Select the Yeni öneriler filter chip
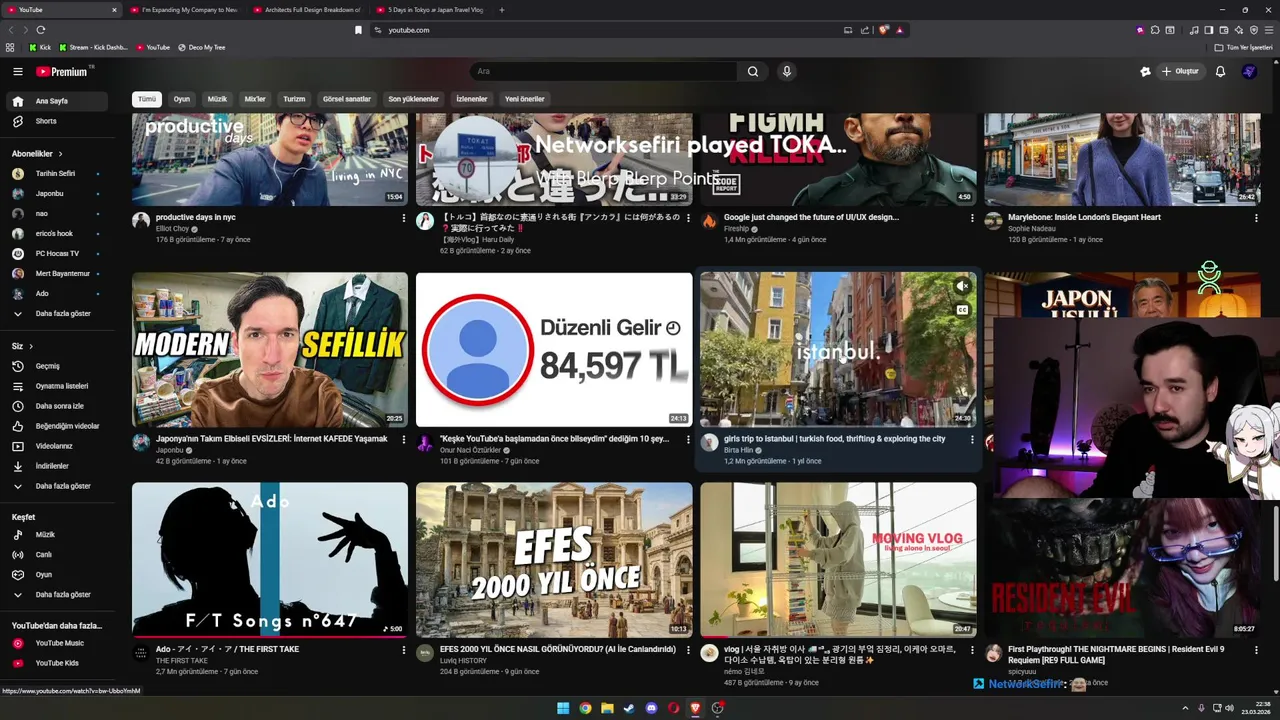The image size is (1280, 720). pyautogui.click(x=525, y=99)
